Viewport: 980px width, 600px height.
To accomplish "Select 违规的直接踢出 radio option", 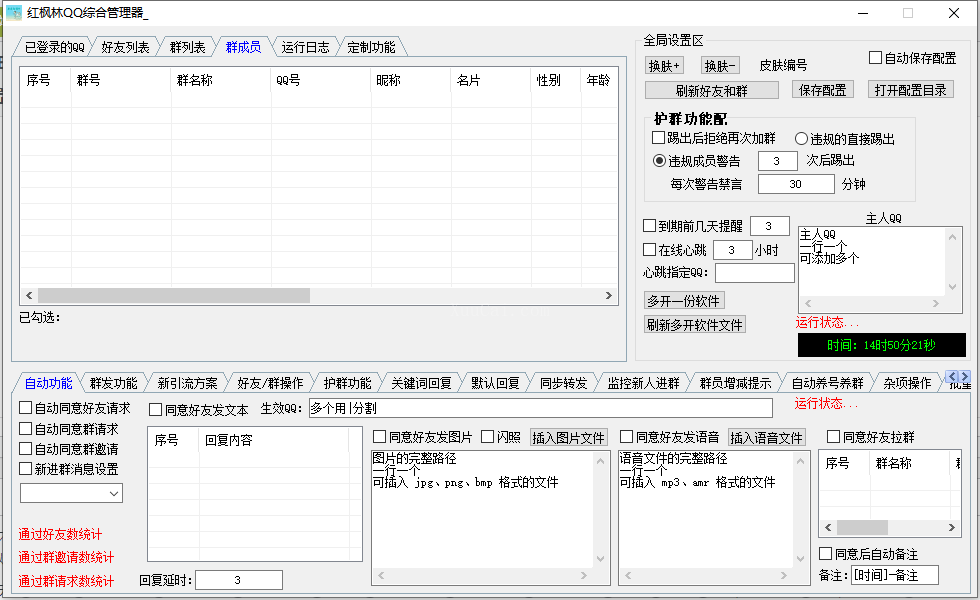I will coord(802,138).
